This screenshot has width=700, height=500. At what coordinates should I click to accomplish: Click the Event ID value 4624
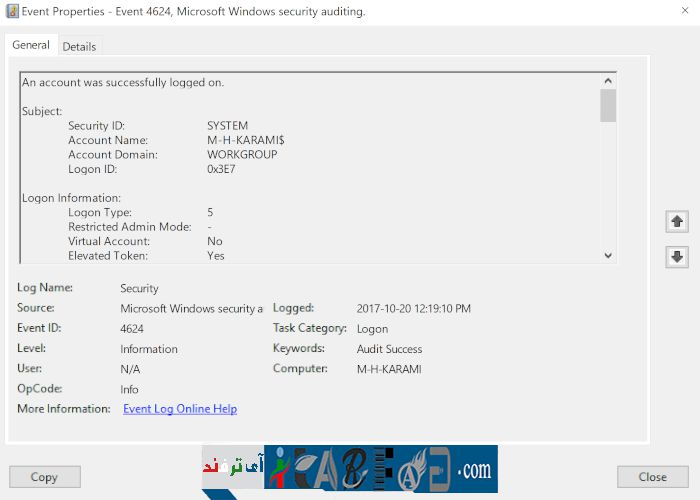click(132, 329)
